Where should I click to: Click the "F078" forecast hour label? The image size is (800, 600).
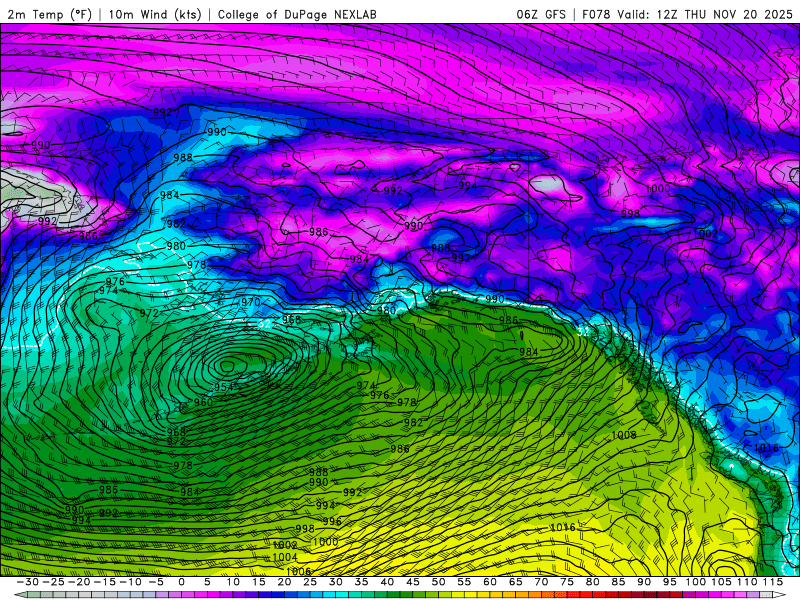(x=597, y=14)
